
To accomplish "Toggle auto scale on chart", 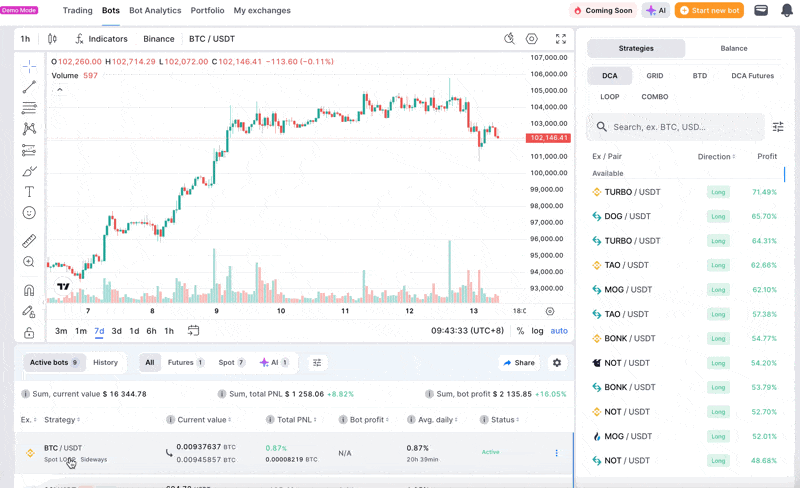I will (x=559, y=331).
